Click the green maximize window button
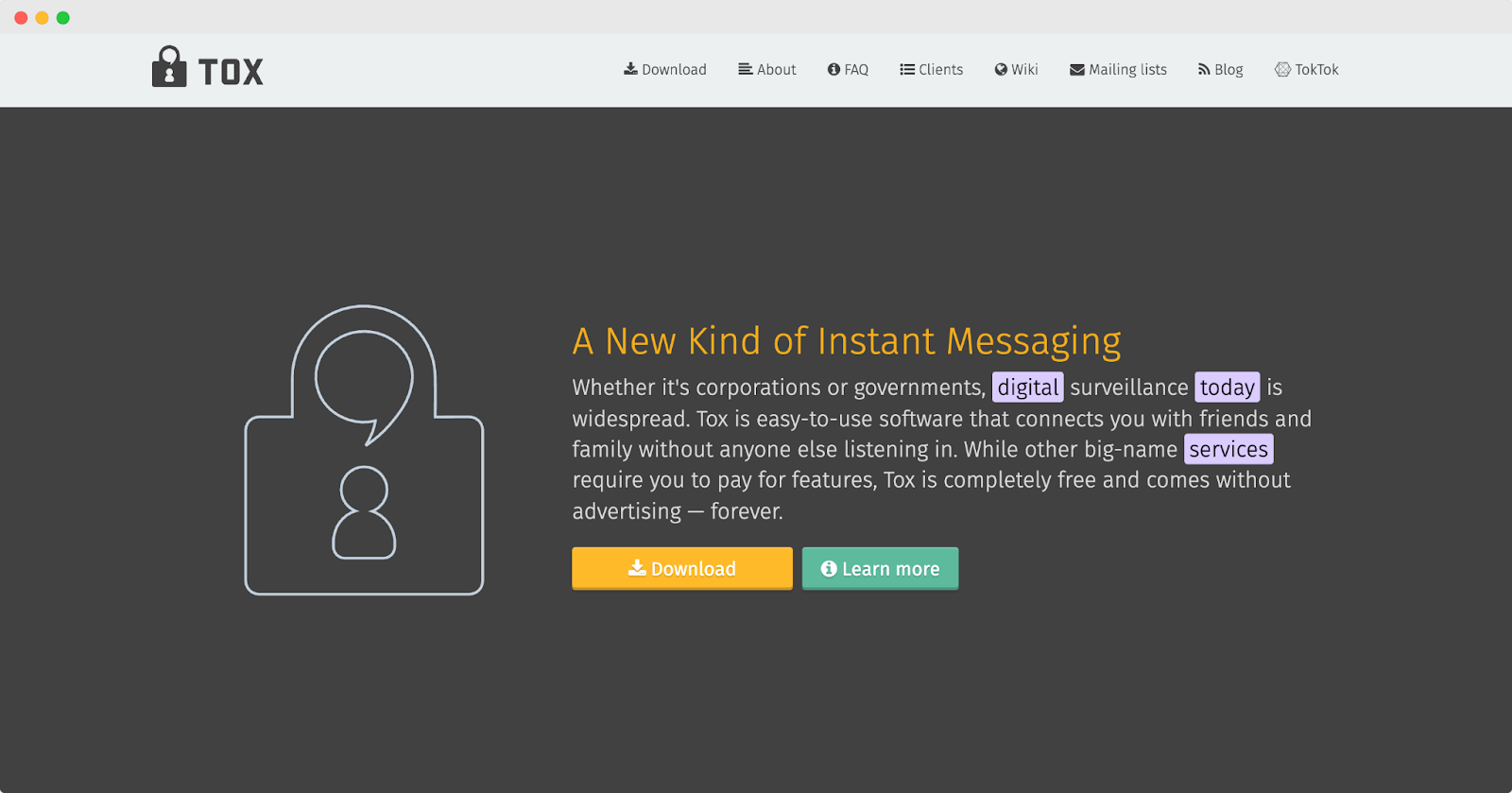Image resolution: width=1512 pixels, height=793 pixels. click(63, 18)
